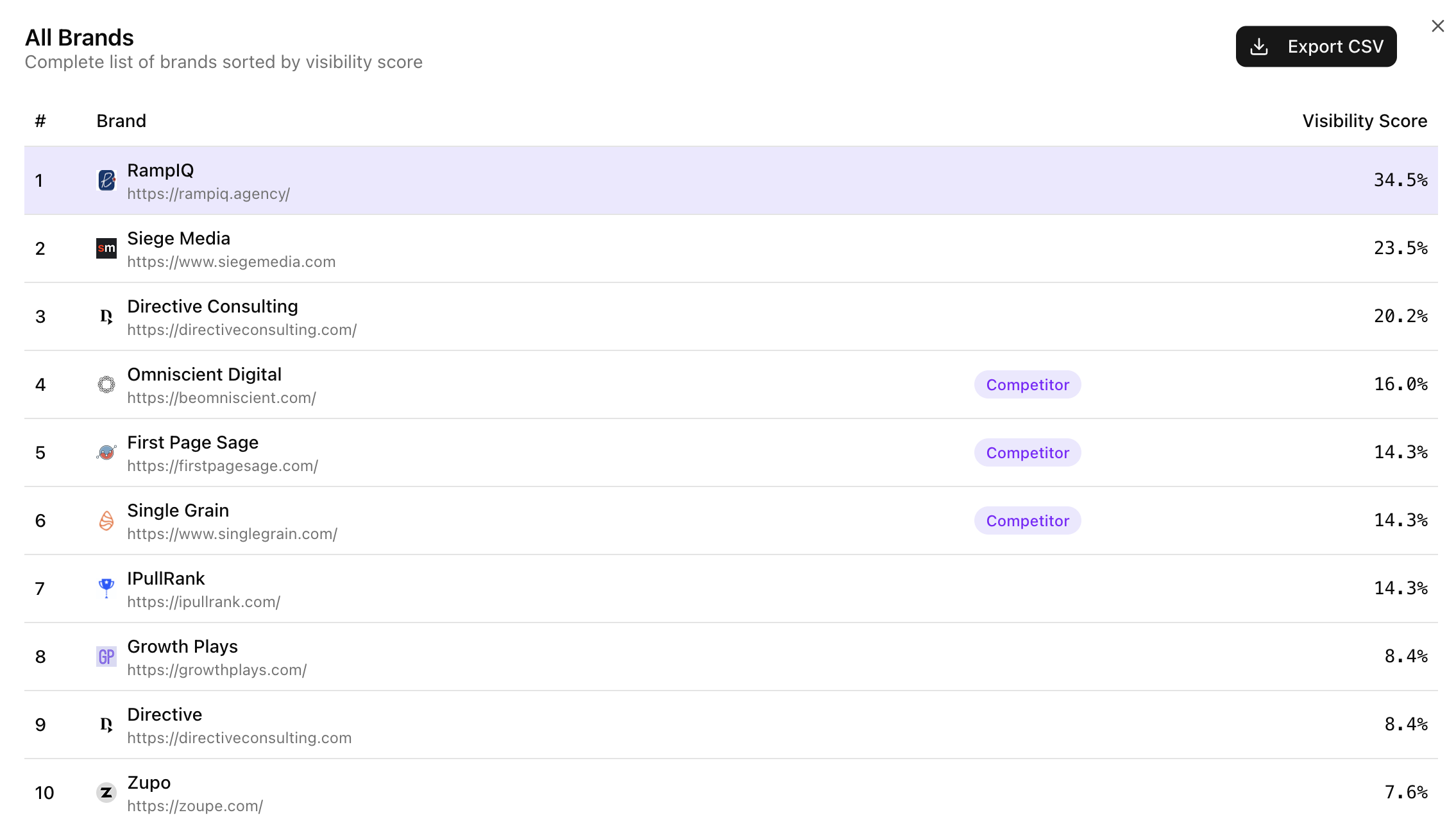Click the Competitor badge for Single Grain
The height and width of the screenshot is (833, 1456).
pyautogui.click(x=1027, y=520)
